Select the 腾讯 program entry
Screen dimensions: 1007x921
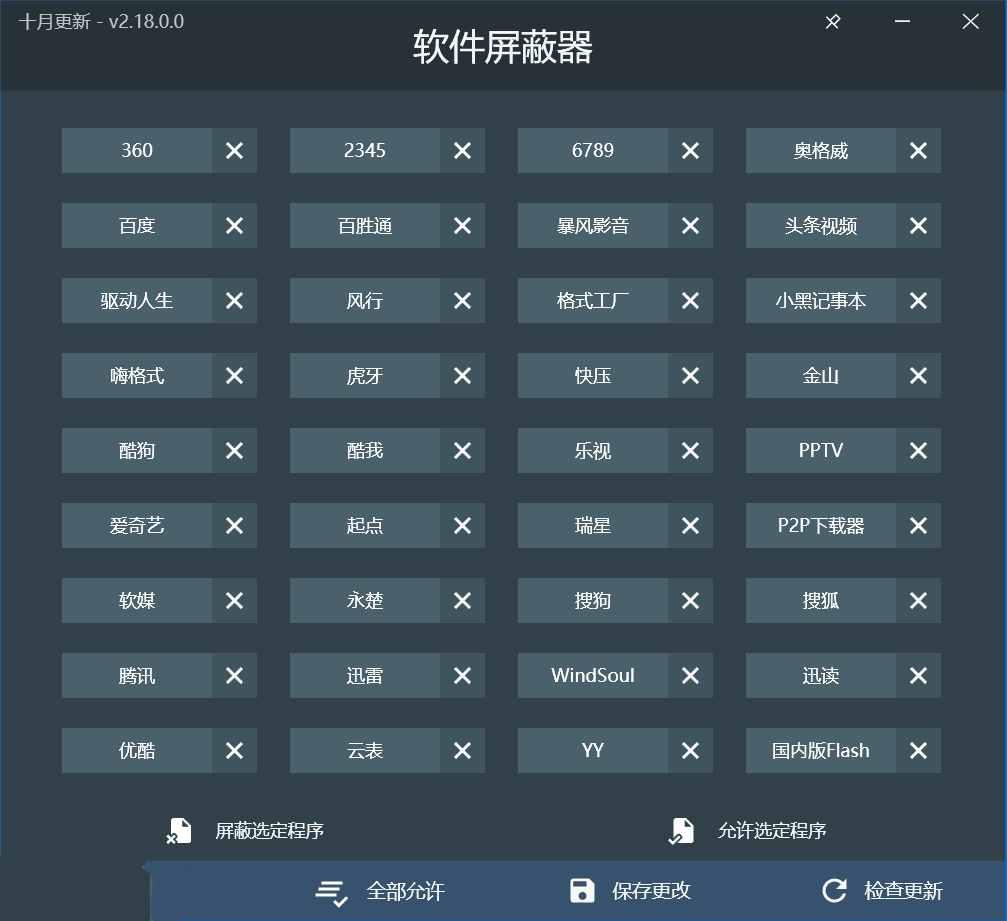tap(136, 675)
